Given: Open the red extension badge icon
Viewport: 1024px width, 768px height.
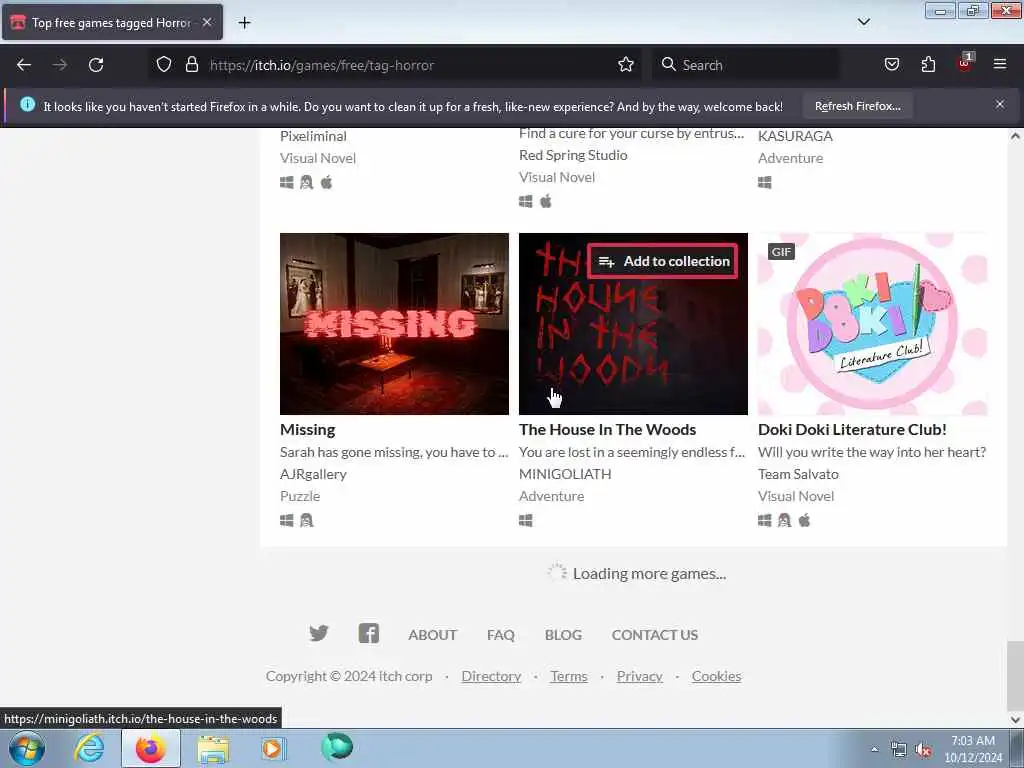Looking at the screenshot, I should click(x=965, y=63).
